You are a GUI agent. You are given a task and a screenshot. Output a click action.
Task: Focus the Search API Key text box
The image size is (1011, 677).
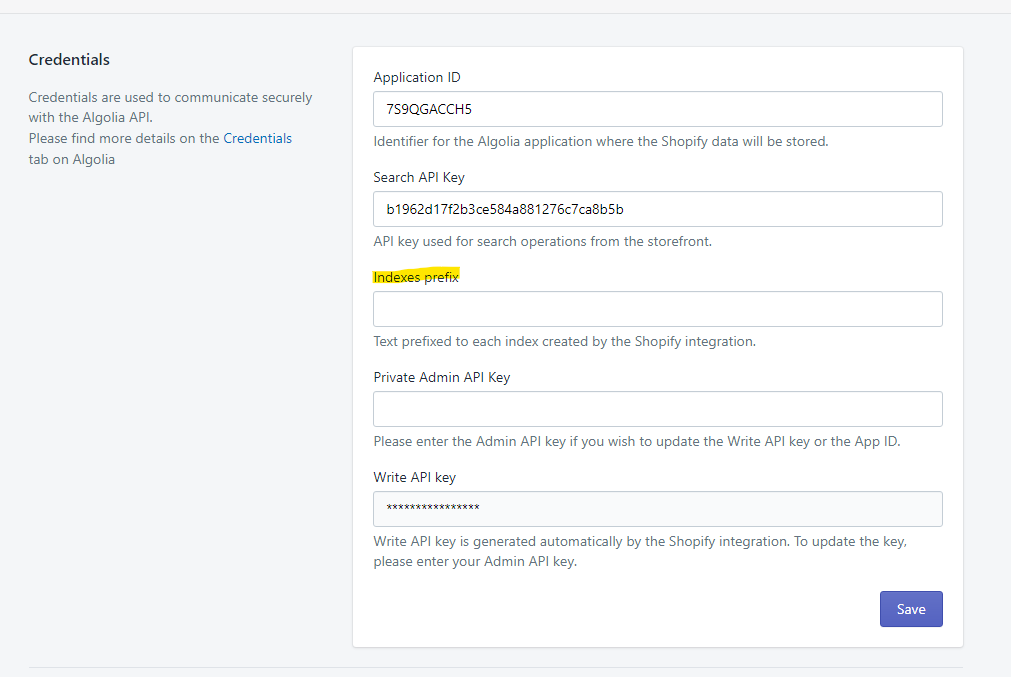657,209
